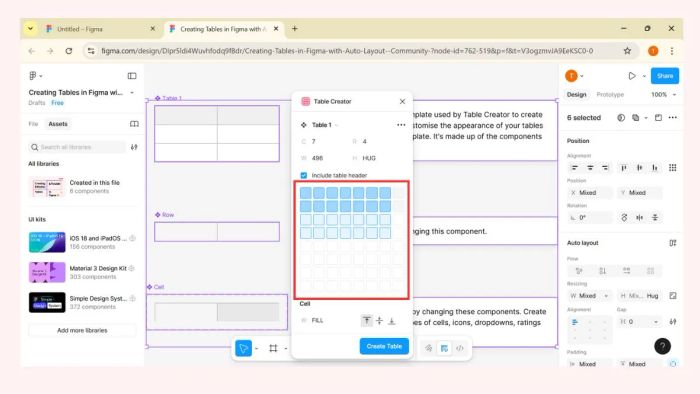The image size is (700, 394).
Task: Select the Assets tab
Action: [x=58, y=124]
